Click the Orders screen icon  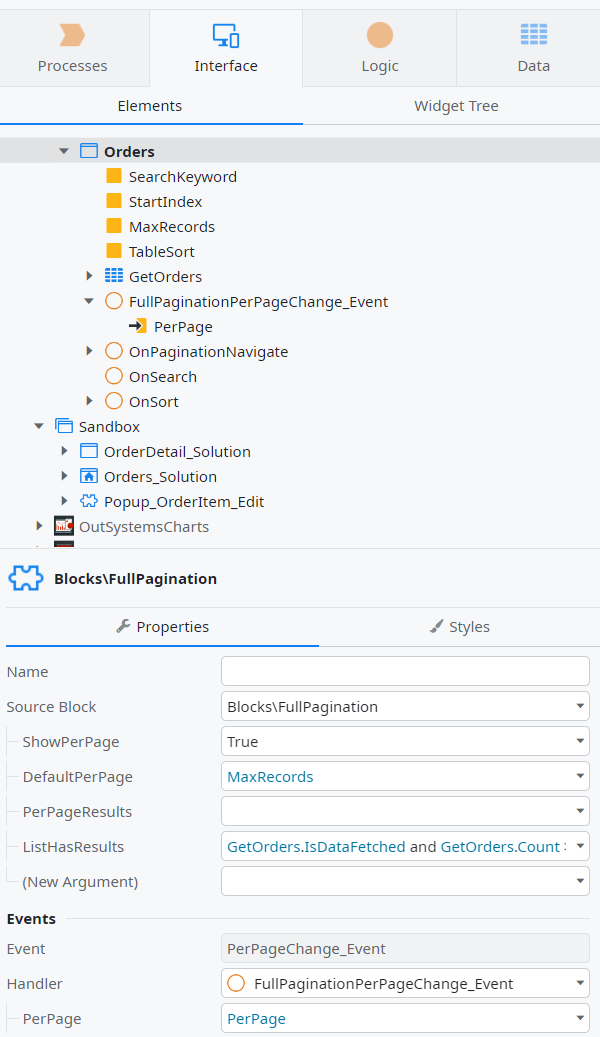click(89, 151)
